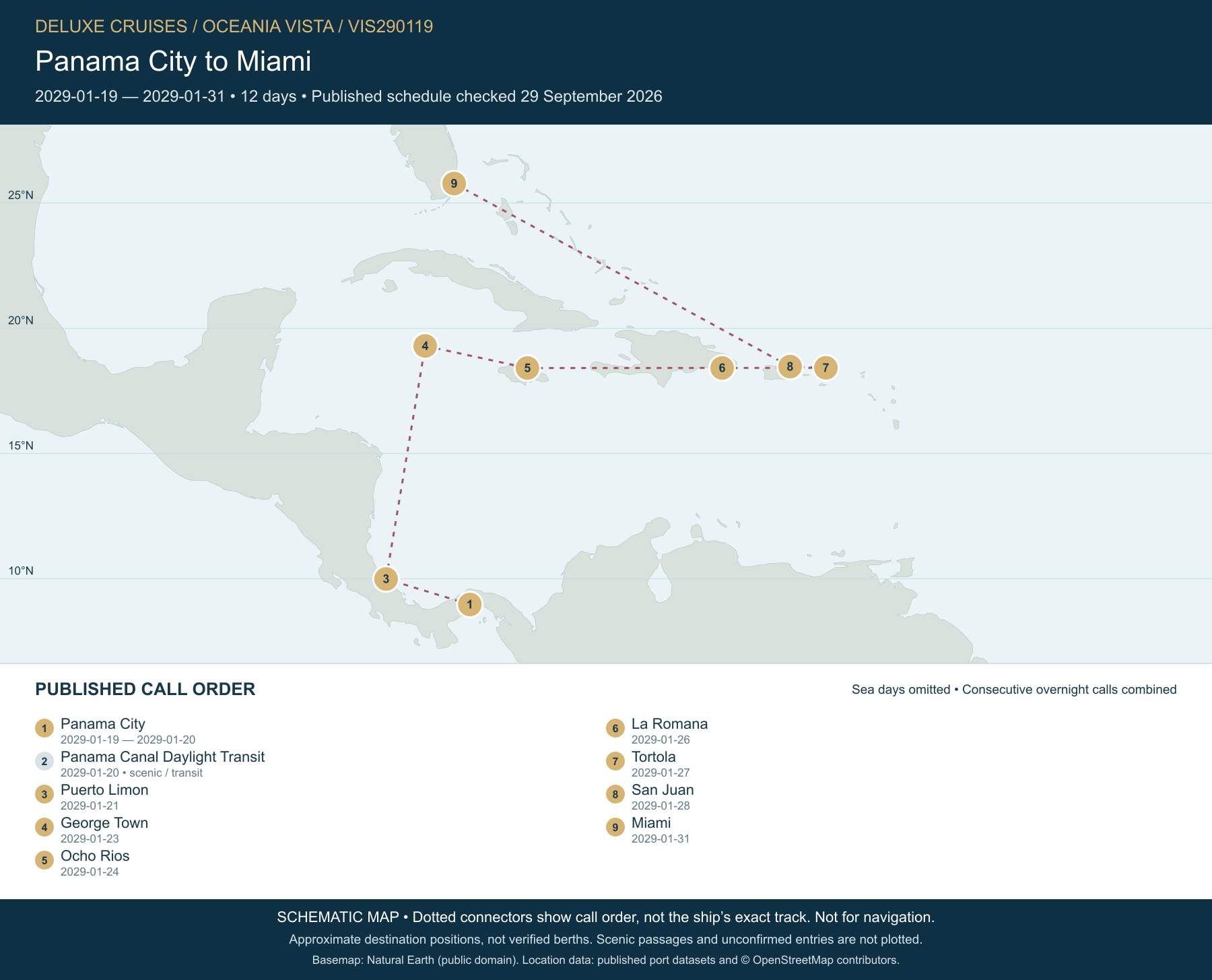Image resolution: width=1212 pixels, height=980 pixels.
Task: Click the scenic / transit date line
Action: tap(131, 773)
